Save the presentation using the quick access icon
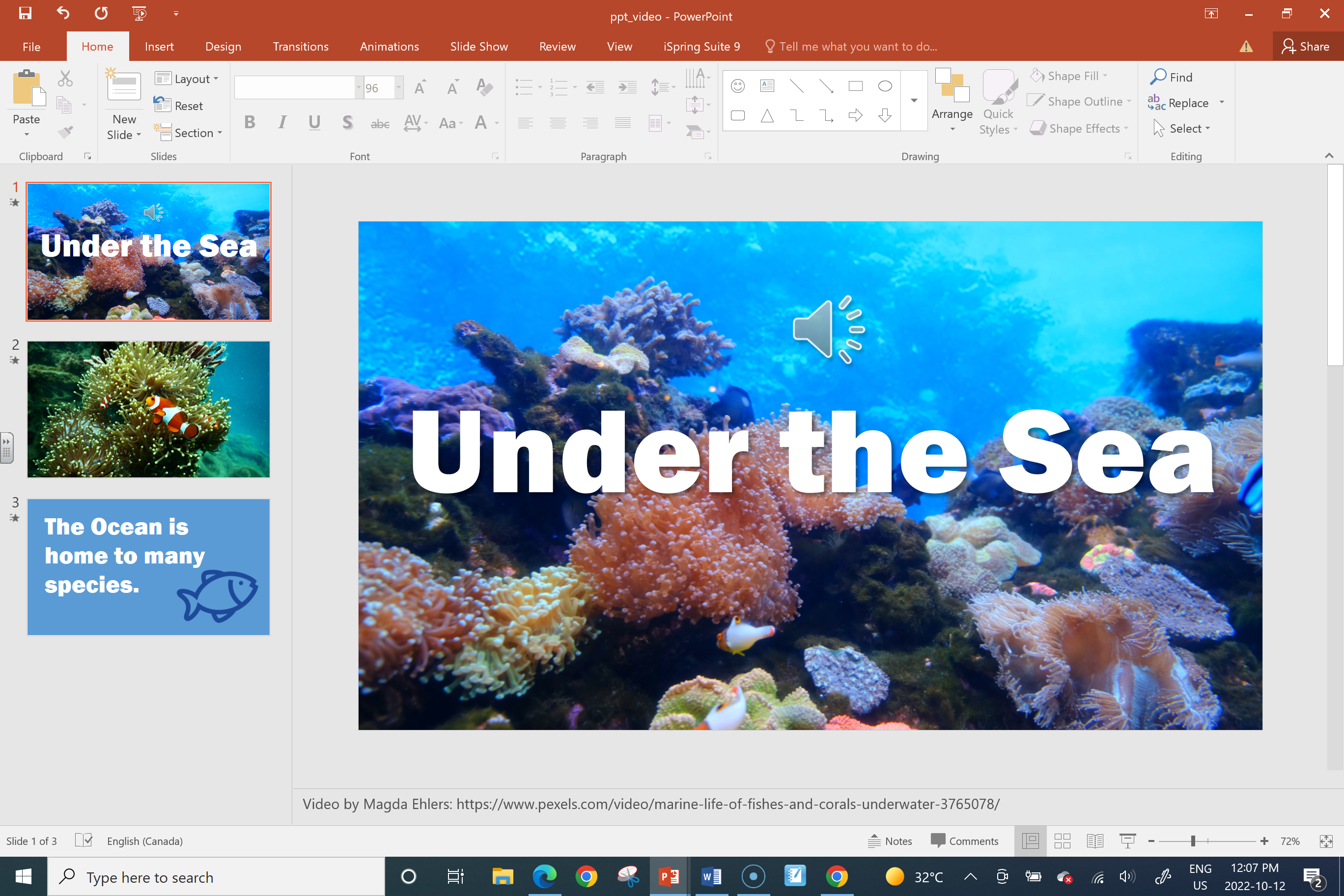Screen dimensions: 1344x896 pyautogui.click(x=25, y=14)
